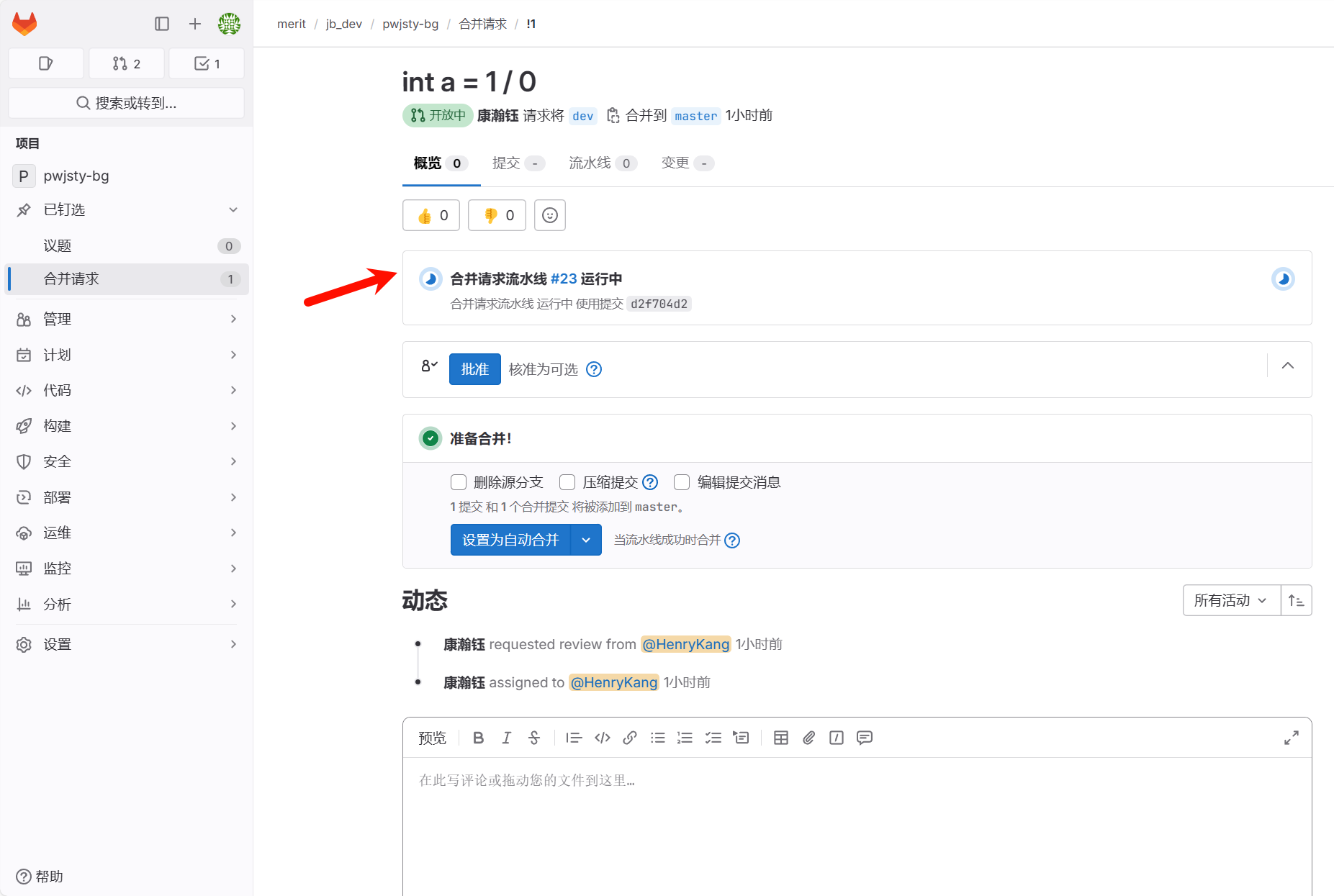Click the bold formatting icon

click(x=478, y=738)
